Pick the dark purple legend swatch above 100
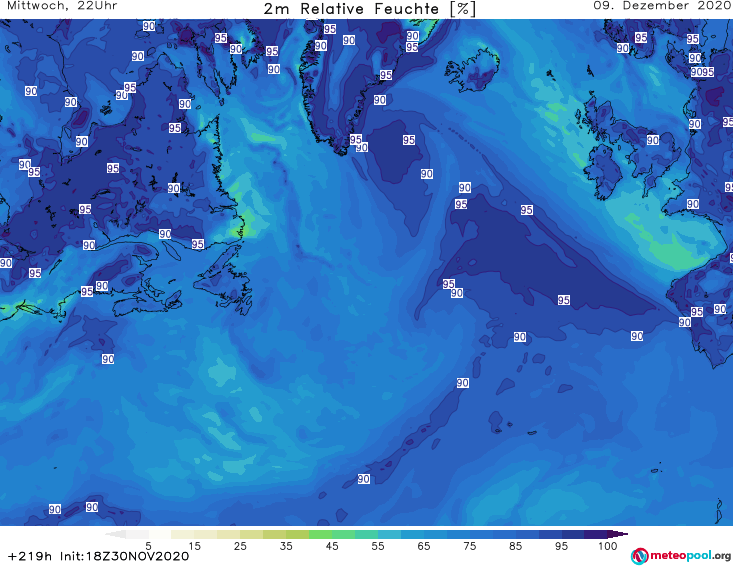 click(596, 534)
